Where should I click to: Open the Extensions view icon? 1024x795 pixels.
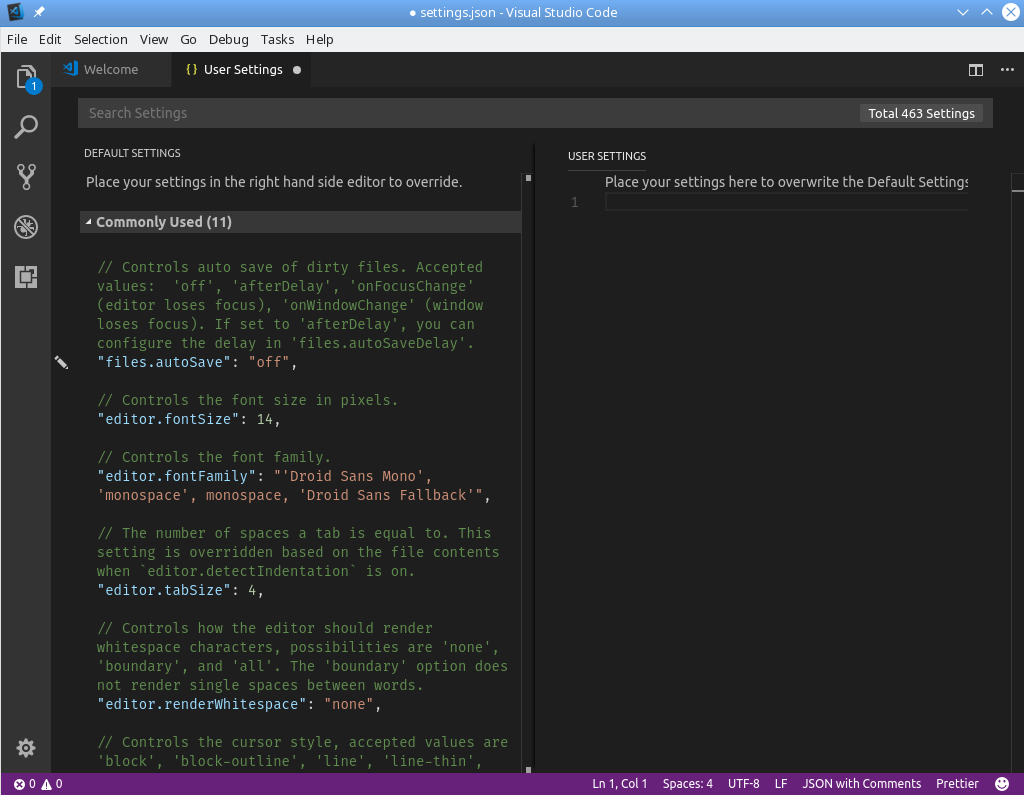click(26, 277)
